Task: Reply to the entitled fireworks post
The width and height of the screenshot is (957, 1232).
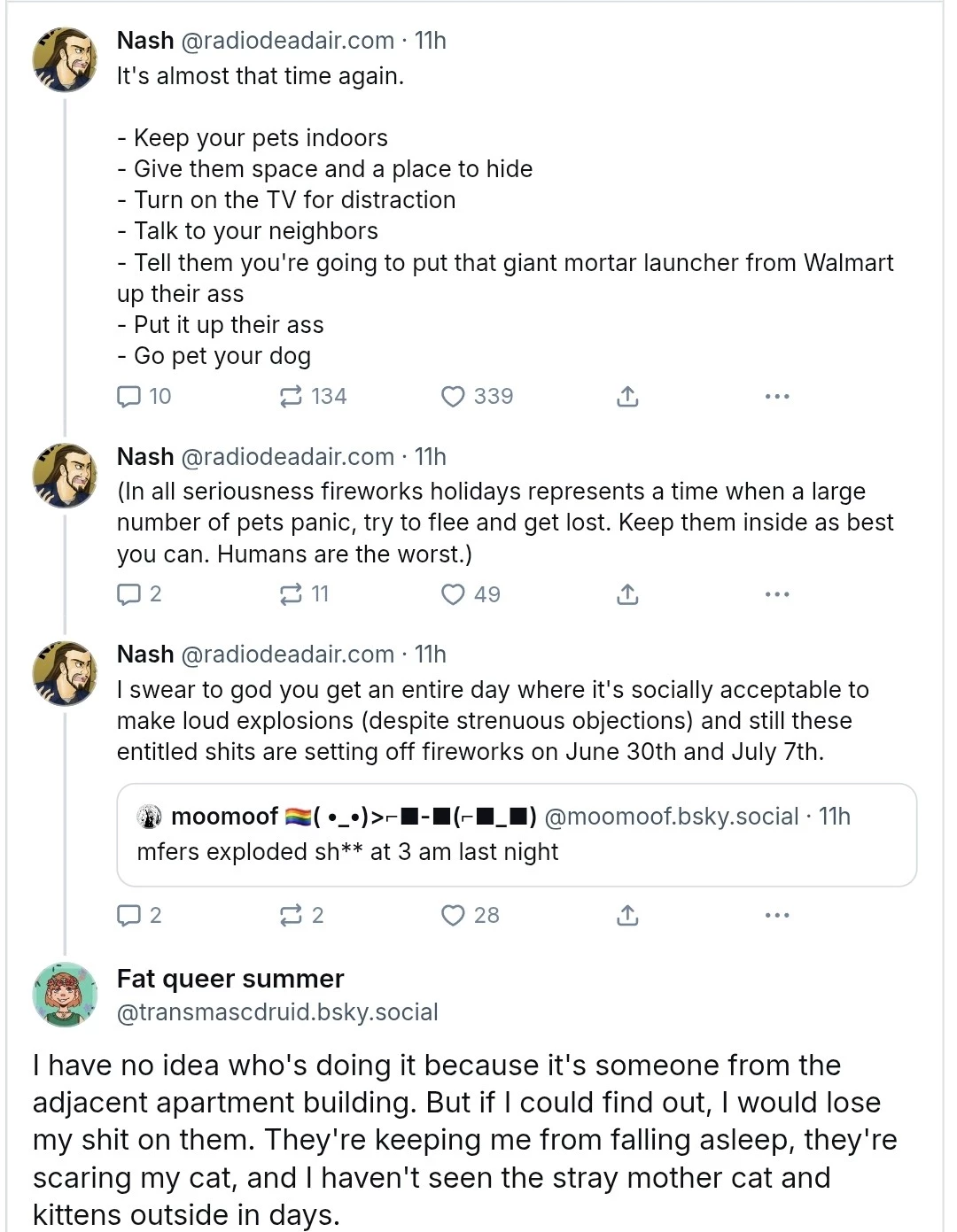Action: pos(140,915)
